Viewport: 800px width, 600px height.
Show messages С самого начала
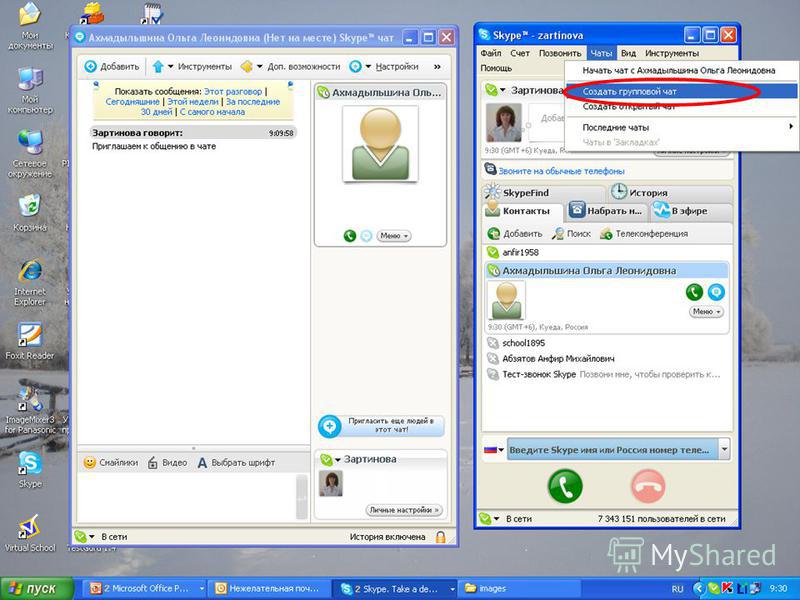(x=212, y=111)
